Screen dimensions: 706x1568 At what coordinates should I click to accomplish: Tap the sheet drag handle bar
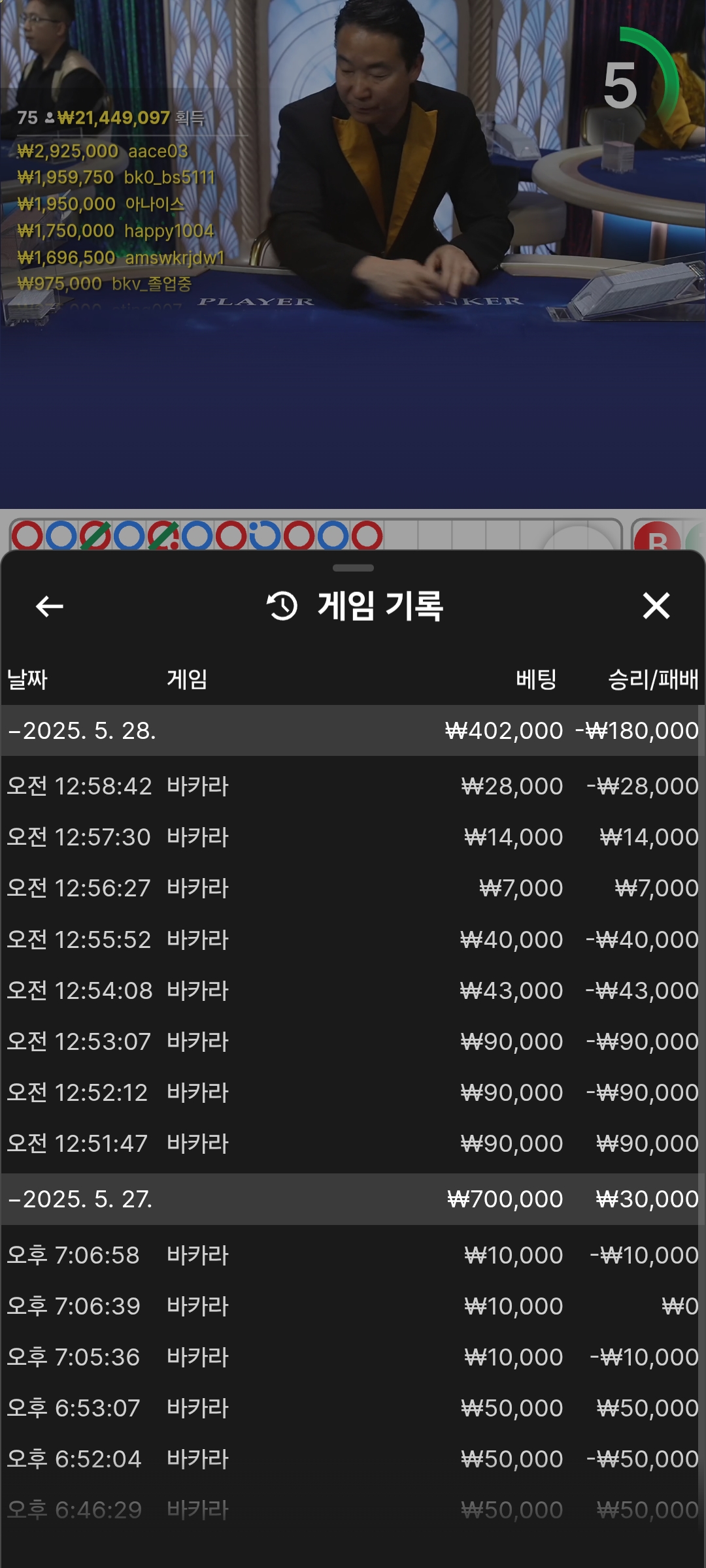[x=353, y=568]
